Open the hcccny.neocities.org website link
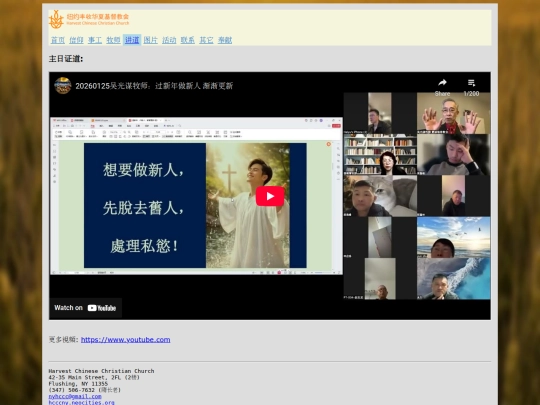This screenshot has width=540, height=405. pos(81,402)
